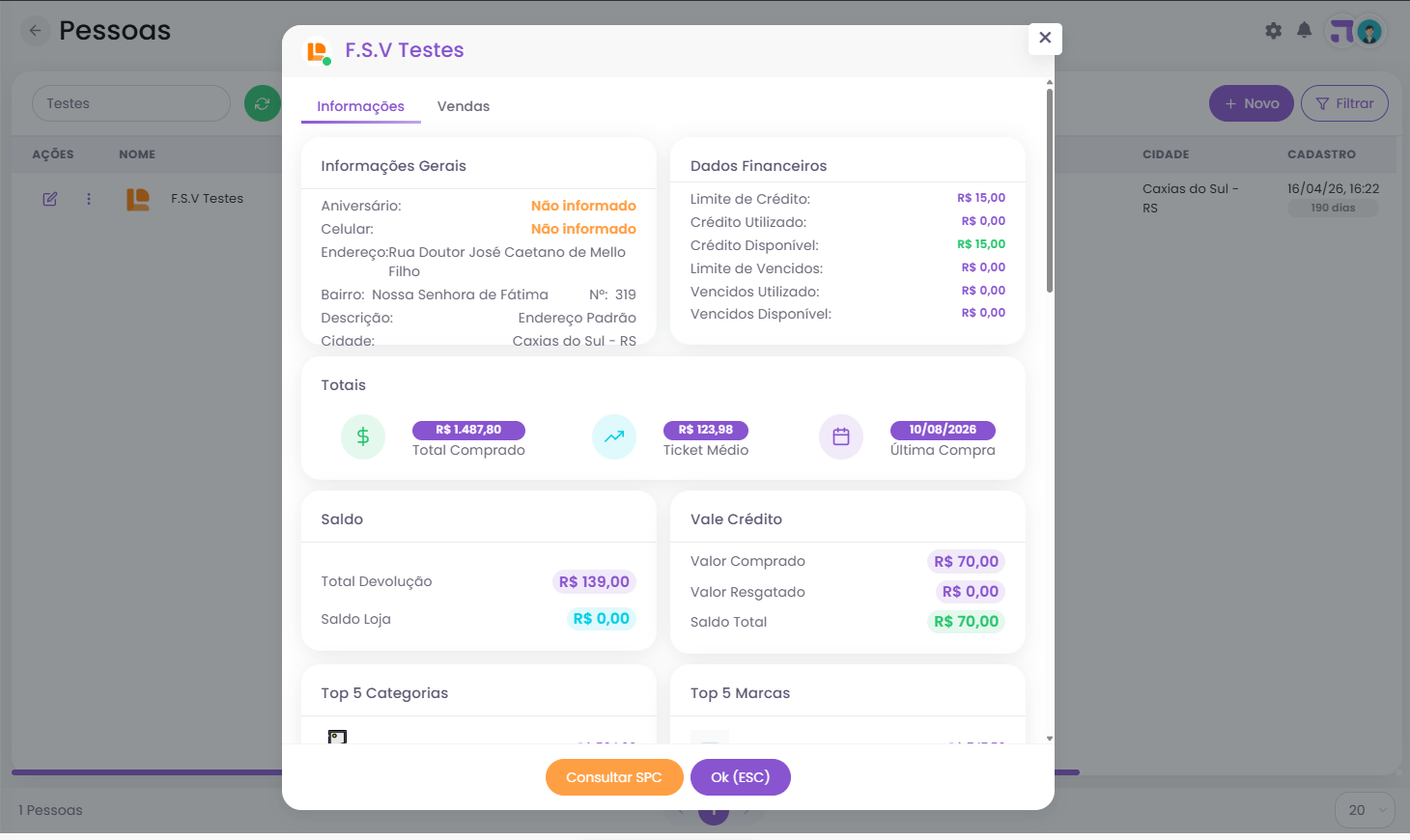Click the Top 5 Marcas heading
This screenshot has width=1410, height=840.
click(740, 693)
